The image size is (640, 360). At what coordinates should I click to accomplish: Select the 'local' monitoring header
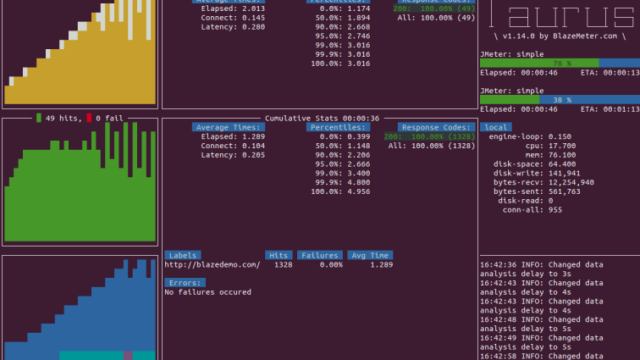[496, 127]
